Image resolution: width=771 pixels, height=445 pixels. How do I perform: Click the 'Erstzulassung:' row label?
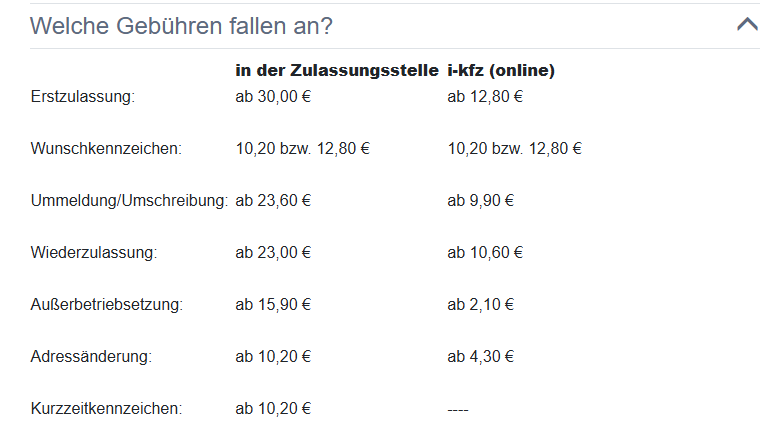pyautogui.click(x=83, y=96)
